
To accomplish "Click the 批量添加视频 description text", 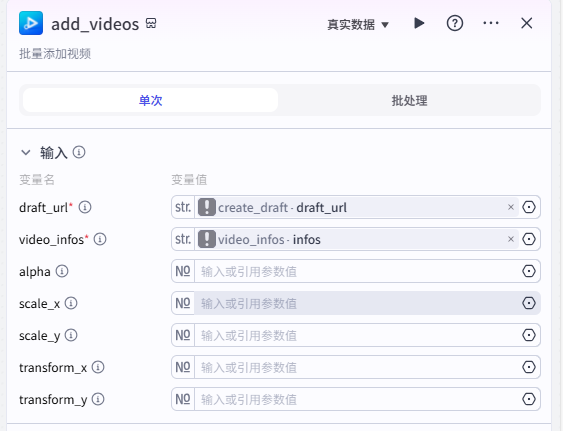I will coord(55,54).
